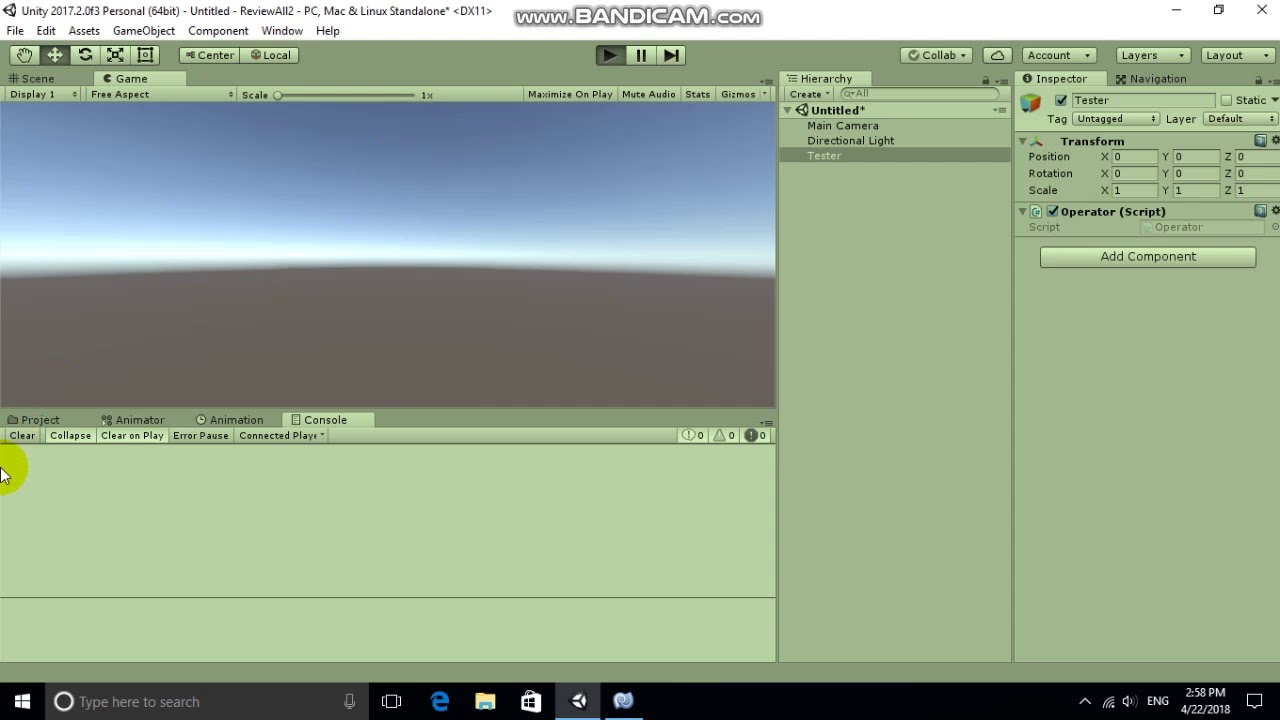The width and height of the screenshot is (1280, 720).
Task: Click the Console Clear button
Action: [x=22, y=435]
